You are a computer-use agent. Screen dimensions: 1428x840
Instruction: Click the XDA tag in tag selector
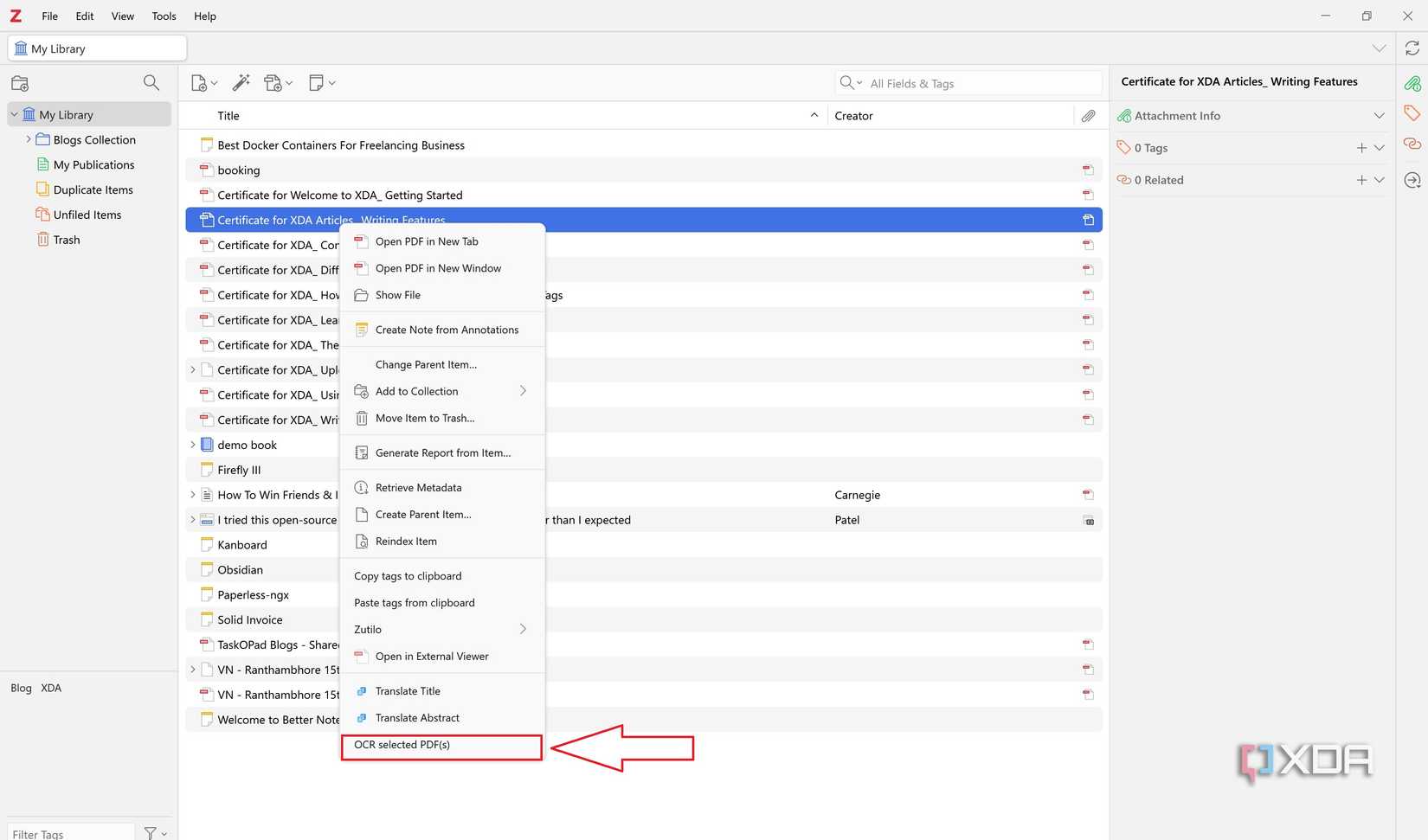coord(51,689)
